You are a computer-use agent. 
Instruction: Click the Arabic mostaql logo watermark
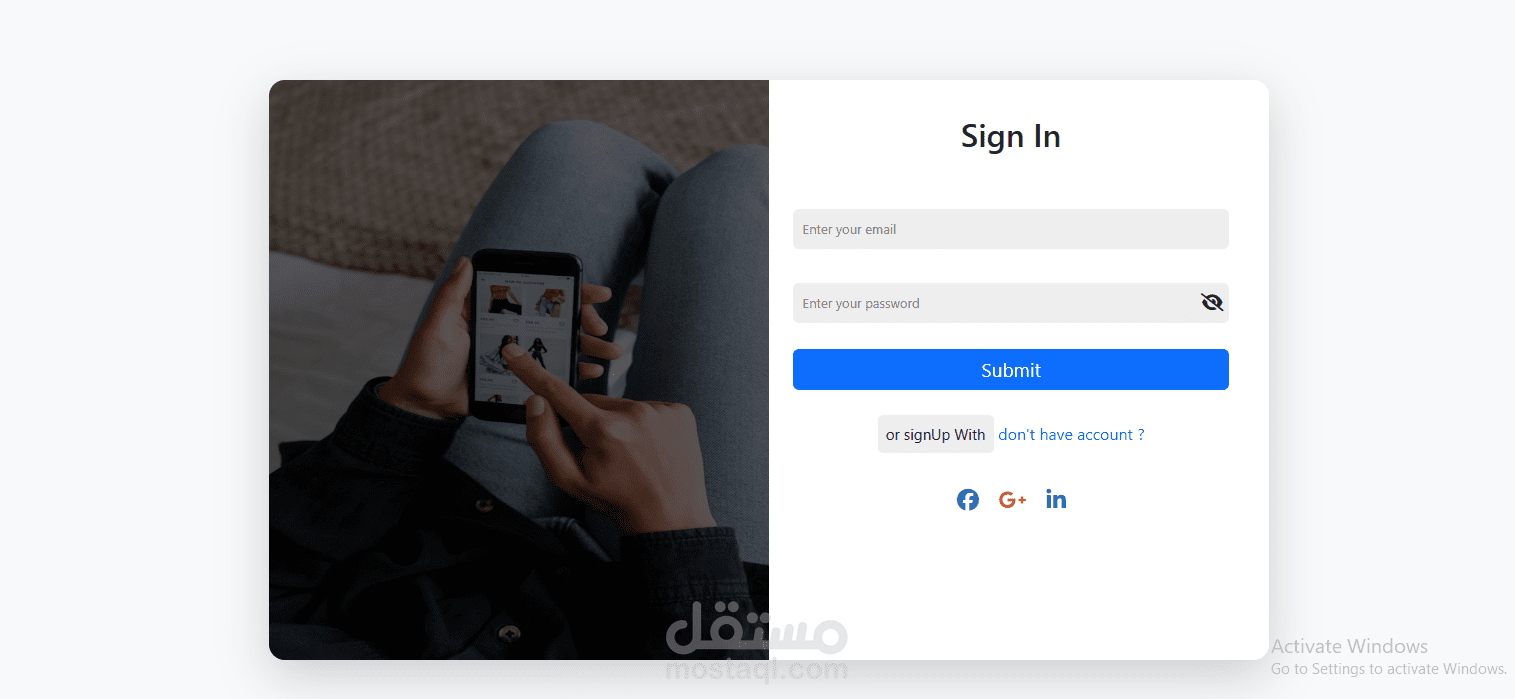(x=757, y=628)
